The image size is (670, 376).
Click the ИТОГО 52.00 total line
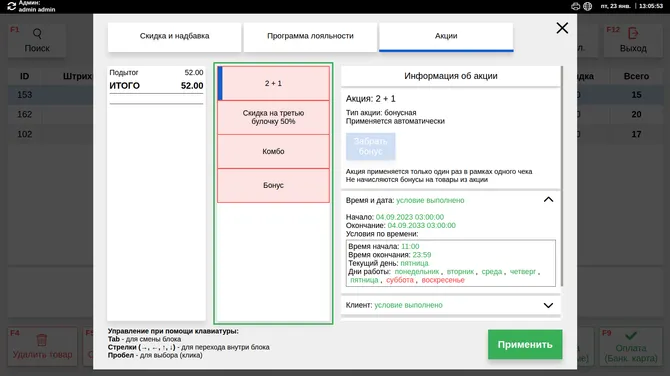156,86
